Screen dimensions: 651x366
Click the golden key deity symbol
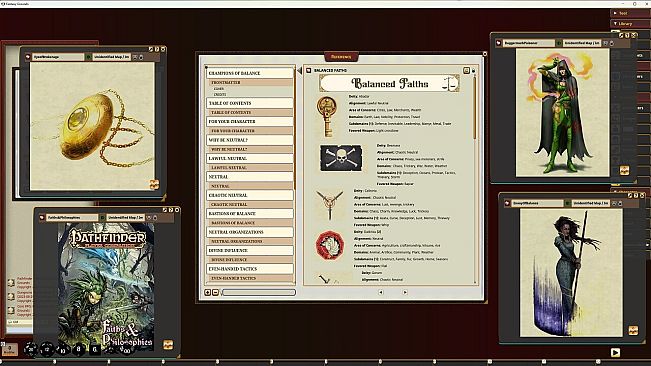coord(327,117)
